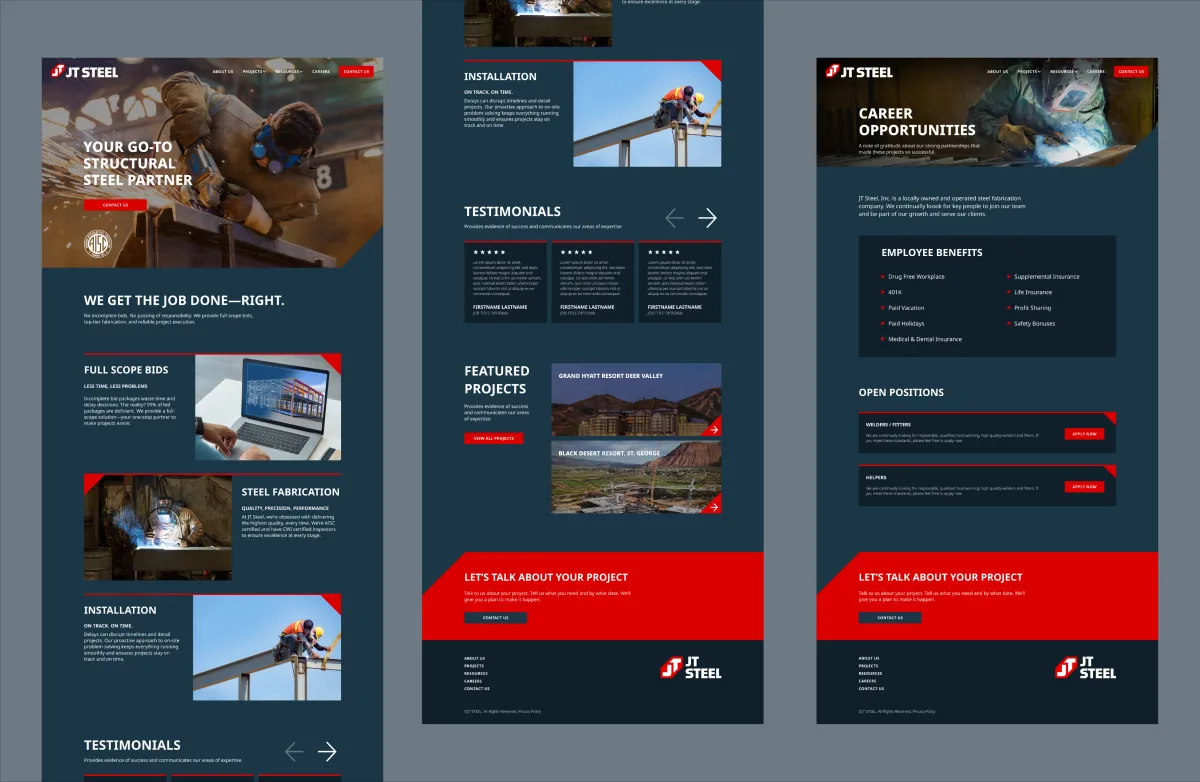The image size is (1200, 782).
Task: Click 'Safety Bonuses' benefit item
Action: (1031, 324)
